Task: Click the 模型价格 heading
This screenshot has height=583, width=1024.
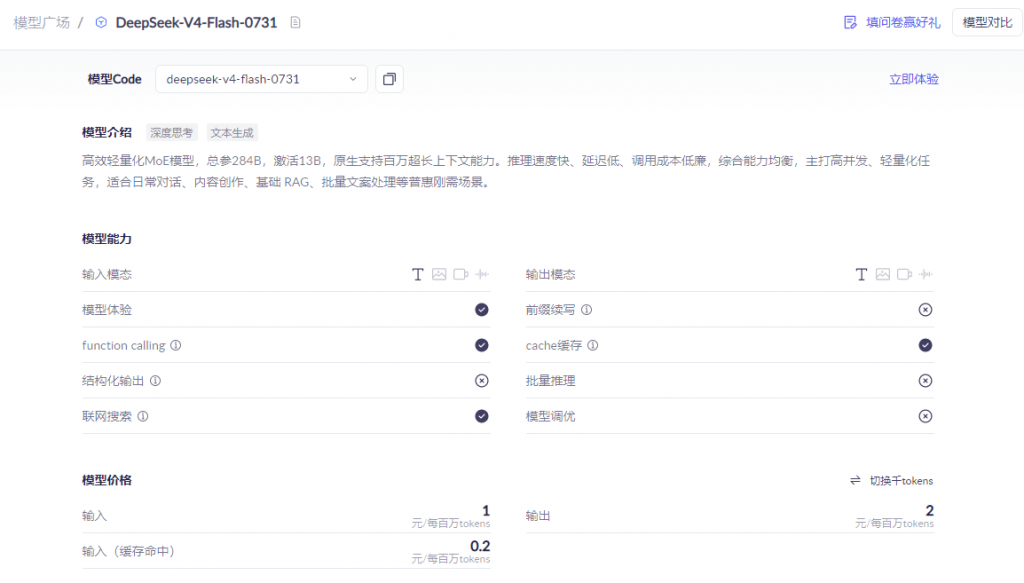Action: (x=107, y=480)
